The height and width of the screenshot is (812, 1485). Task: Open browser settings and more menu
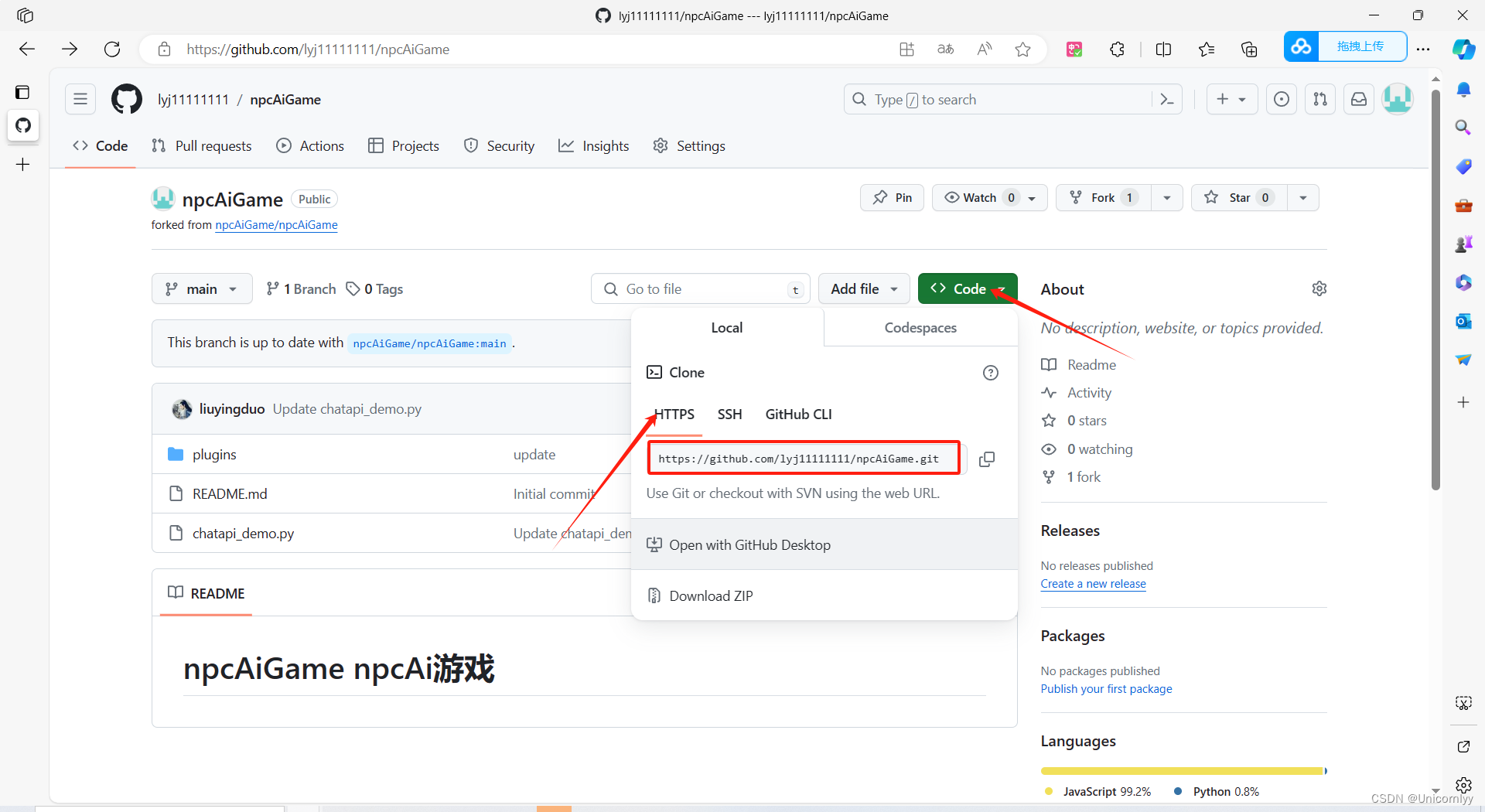click(x=1423, y=49)
